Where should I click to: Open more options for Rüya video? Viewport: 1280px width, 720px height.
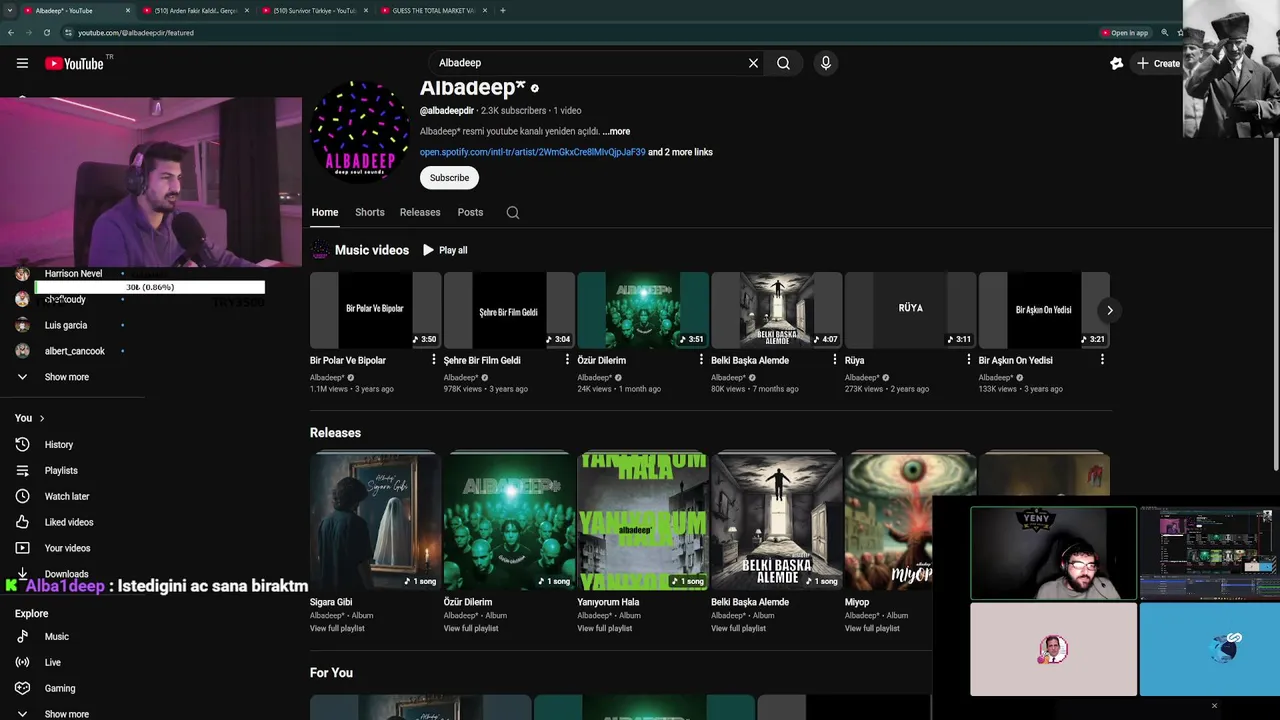point(968,360)
